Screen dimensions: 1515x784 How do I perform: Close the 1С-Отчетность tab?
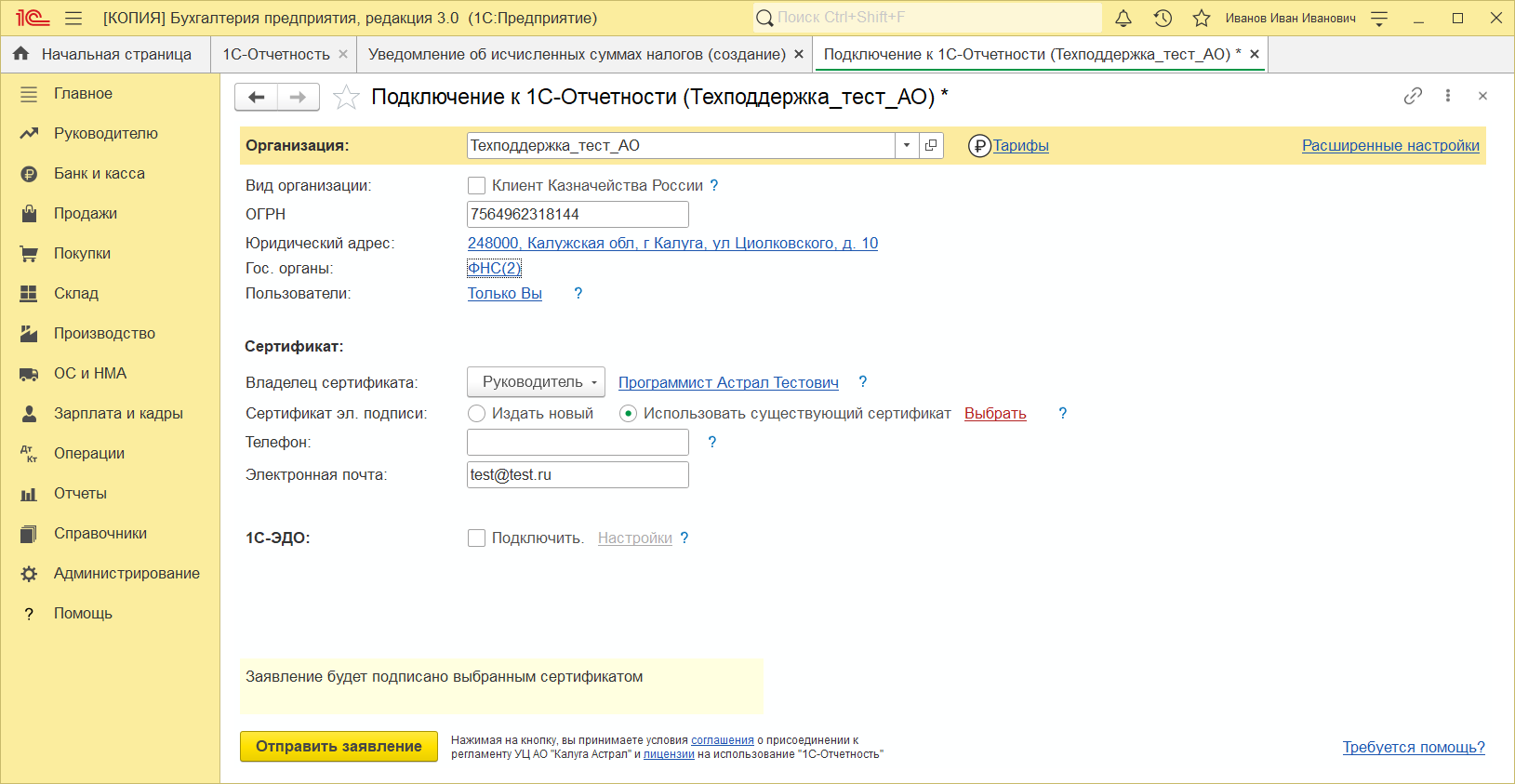coord(343,54)
